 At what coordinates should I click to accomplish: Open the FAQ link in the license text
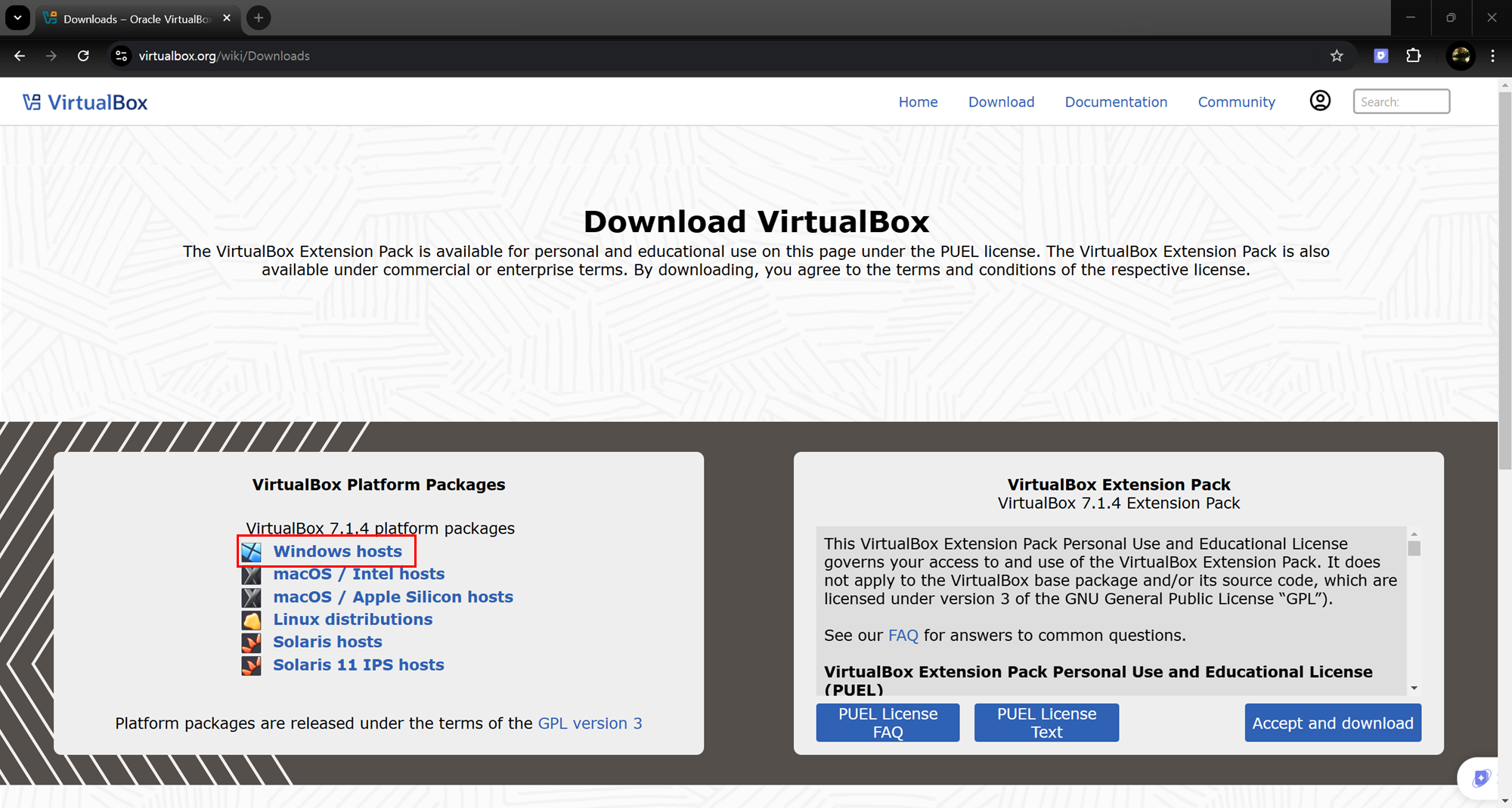coord(903,636)
